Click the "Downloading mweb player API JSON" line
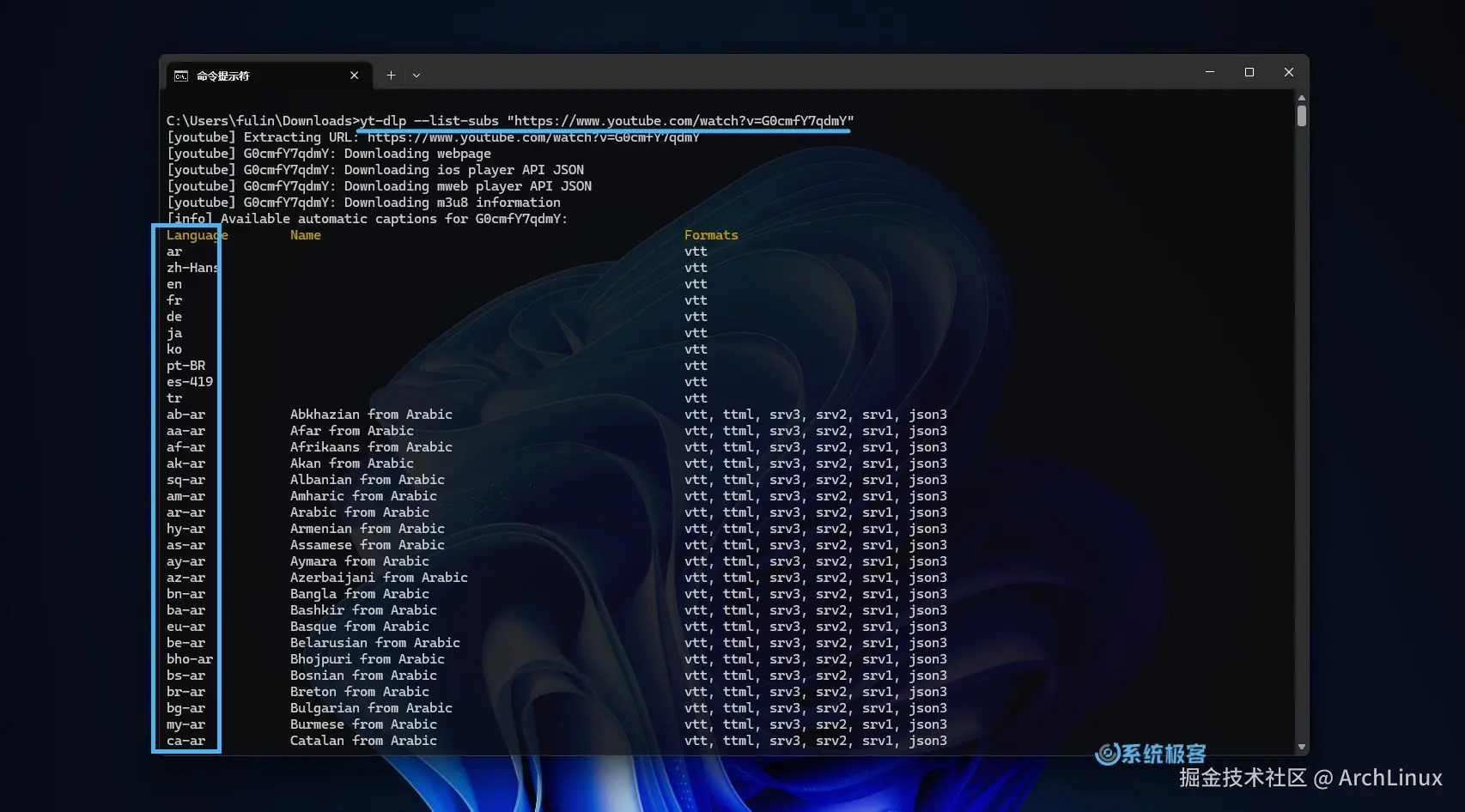 pos(379,186)
